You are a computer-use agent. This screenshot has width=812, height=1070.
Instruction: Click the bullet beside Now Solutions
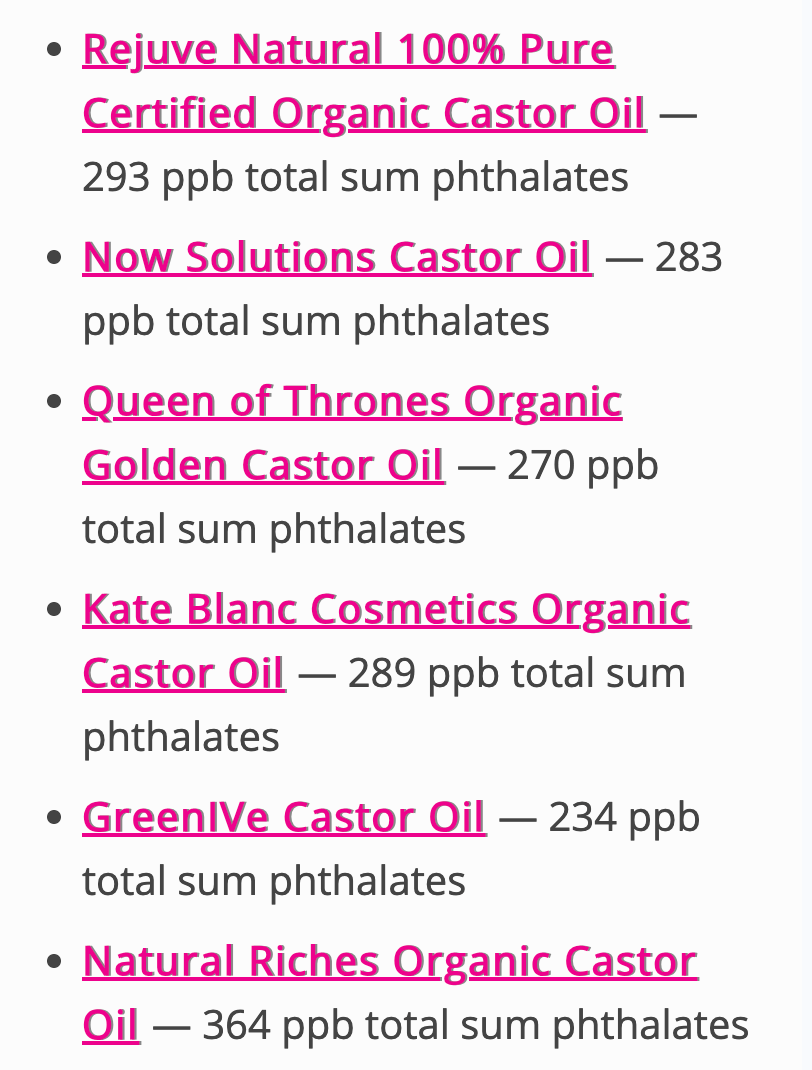click(55, 257)
